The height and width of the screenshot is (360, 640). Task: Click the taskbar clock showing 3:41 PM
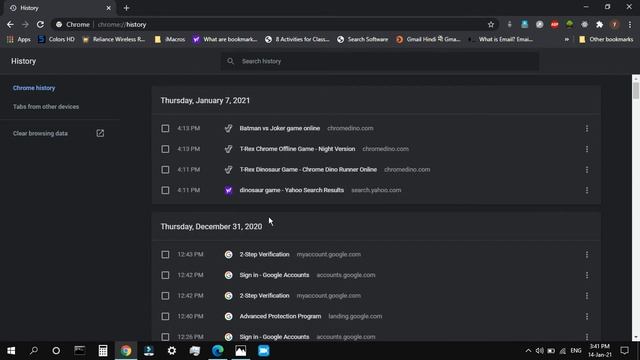coord(600,351)
